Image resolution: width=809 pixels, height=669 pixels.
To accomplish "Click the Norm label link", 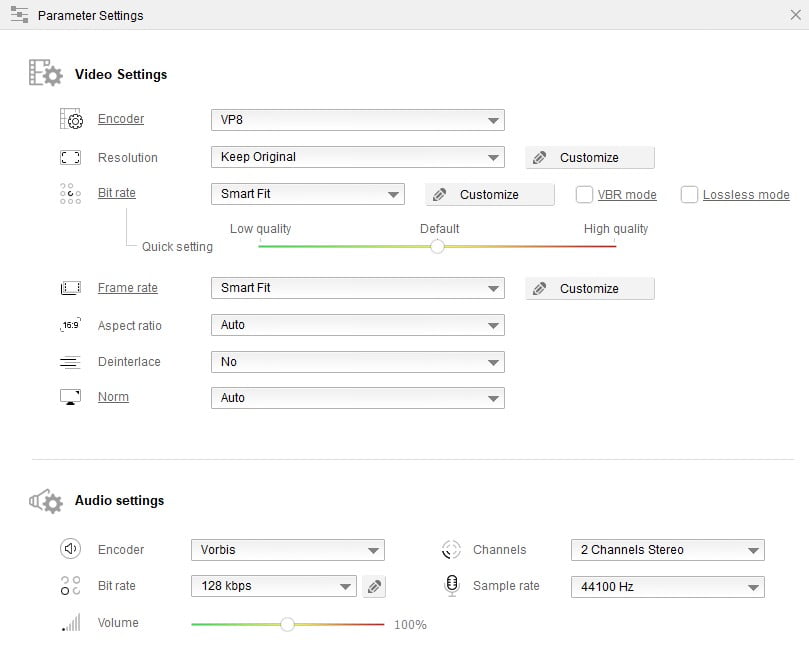I will click(x=113, y=397).
